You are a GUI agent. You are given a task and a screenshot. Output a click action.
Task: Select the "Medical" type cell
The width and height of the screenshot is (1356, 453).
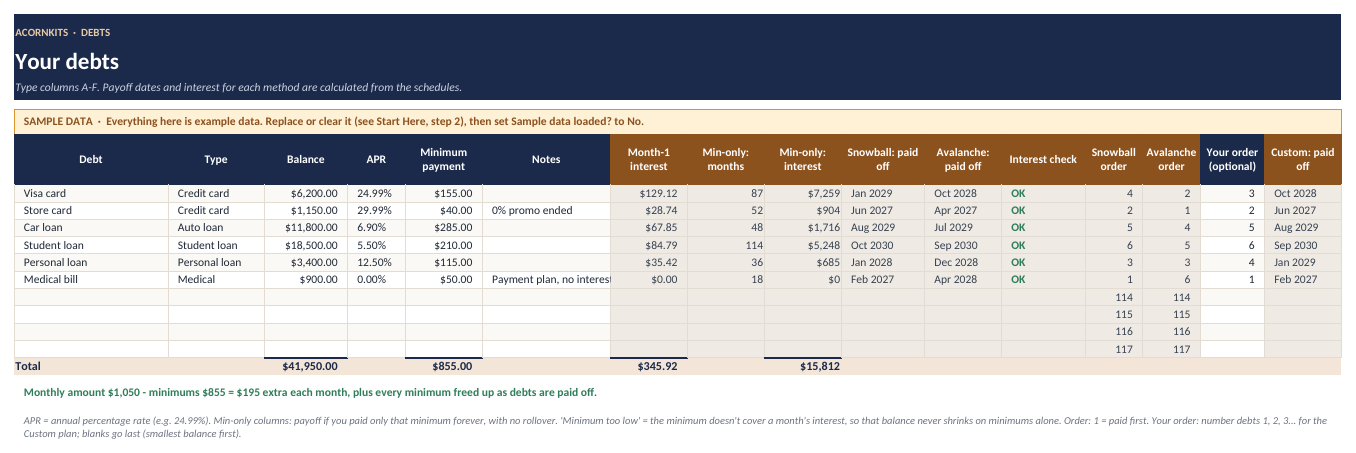[216, 280]
